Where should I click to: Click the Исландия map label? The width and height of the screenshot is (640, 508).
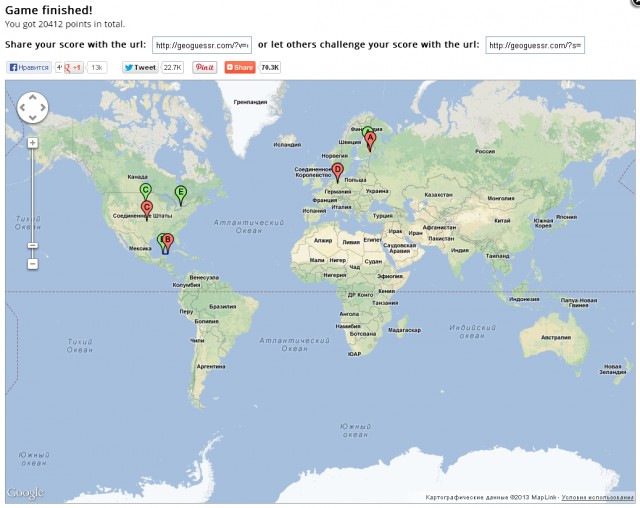tap(287, 144)
